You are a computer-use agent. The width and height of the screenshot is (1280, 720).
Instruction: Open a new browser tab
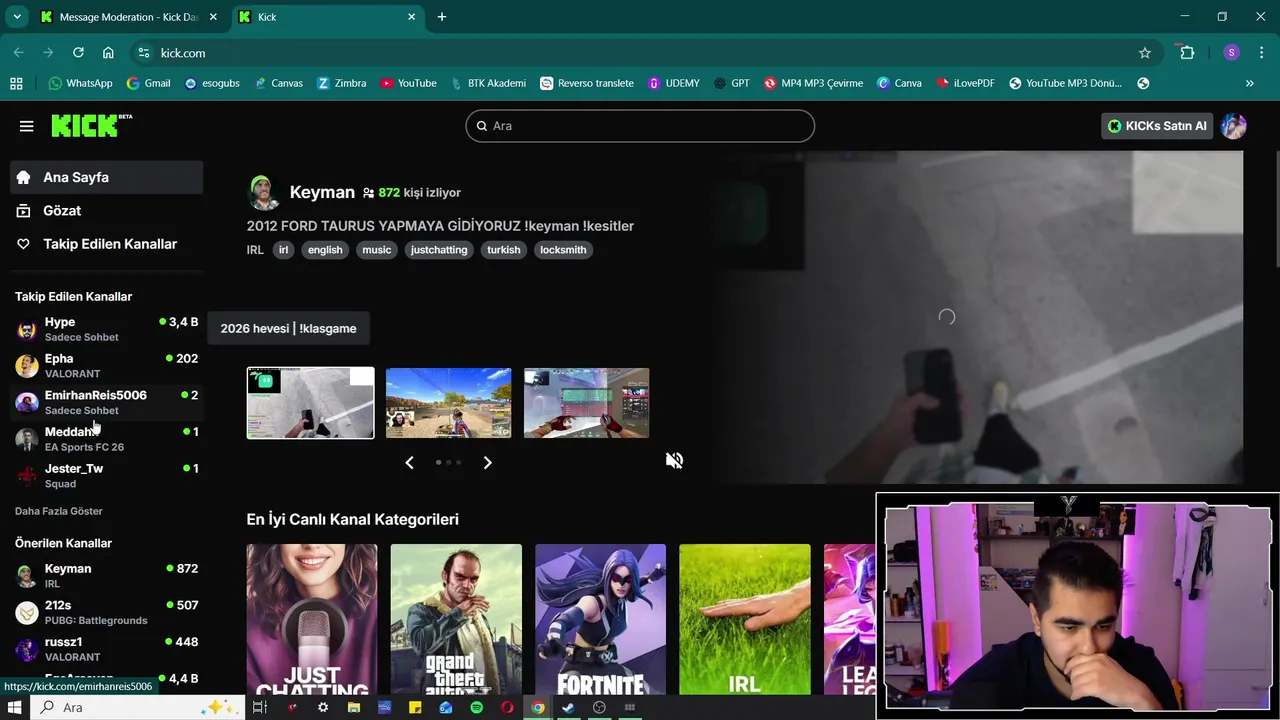442,17
